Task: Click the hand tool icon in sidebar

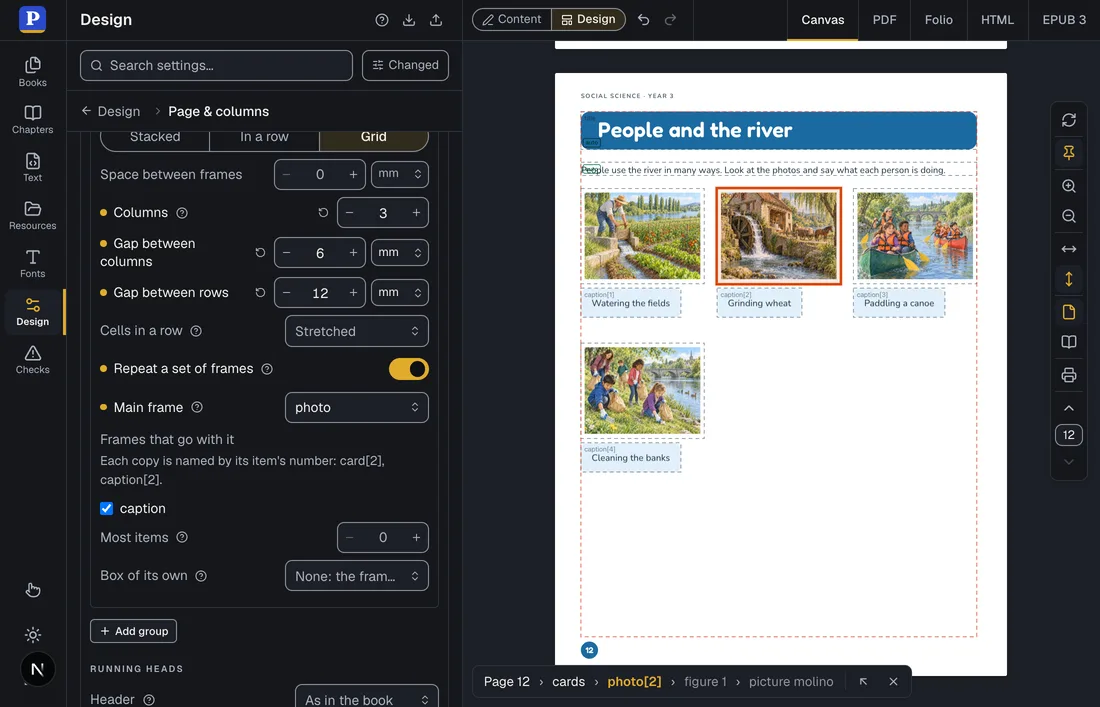Action: click(32, 590)
